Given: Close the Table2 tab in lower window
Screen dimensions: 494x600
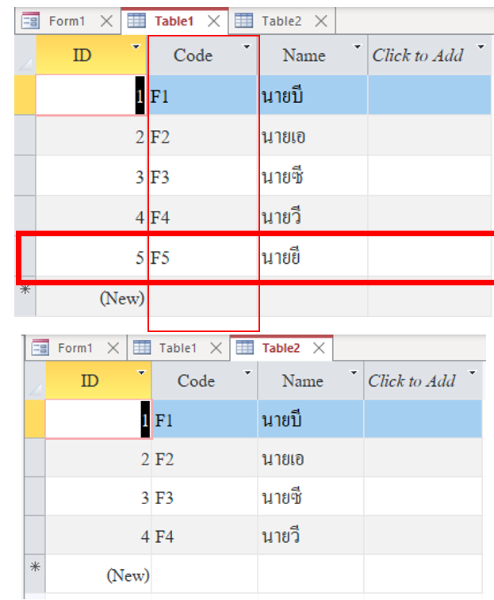Looking at the screenshot, I should click(319, 348).
